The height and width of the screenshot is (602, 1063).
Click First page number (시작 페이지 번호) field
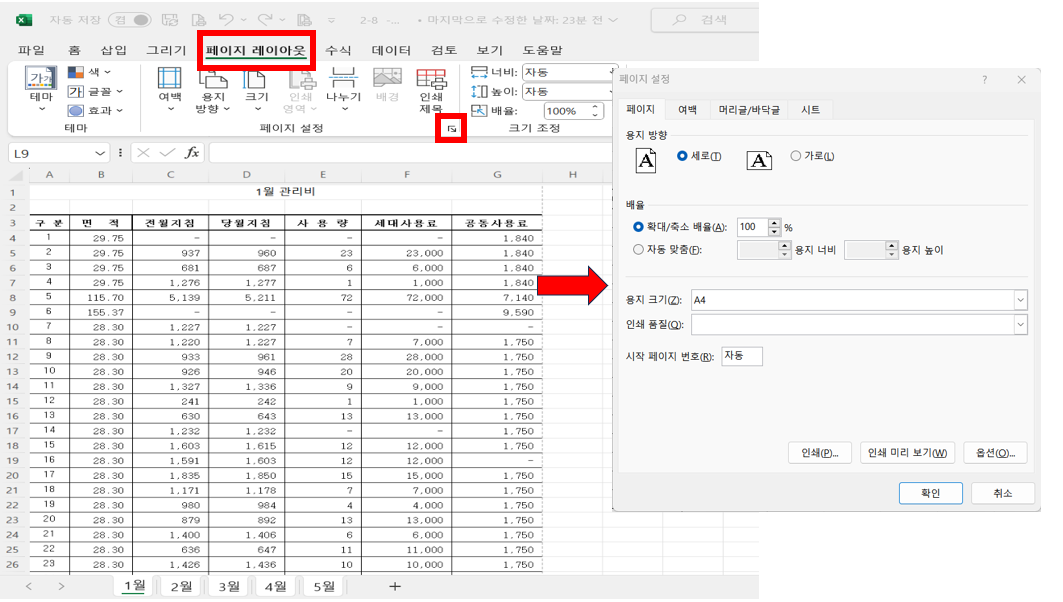742,356
